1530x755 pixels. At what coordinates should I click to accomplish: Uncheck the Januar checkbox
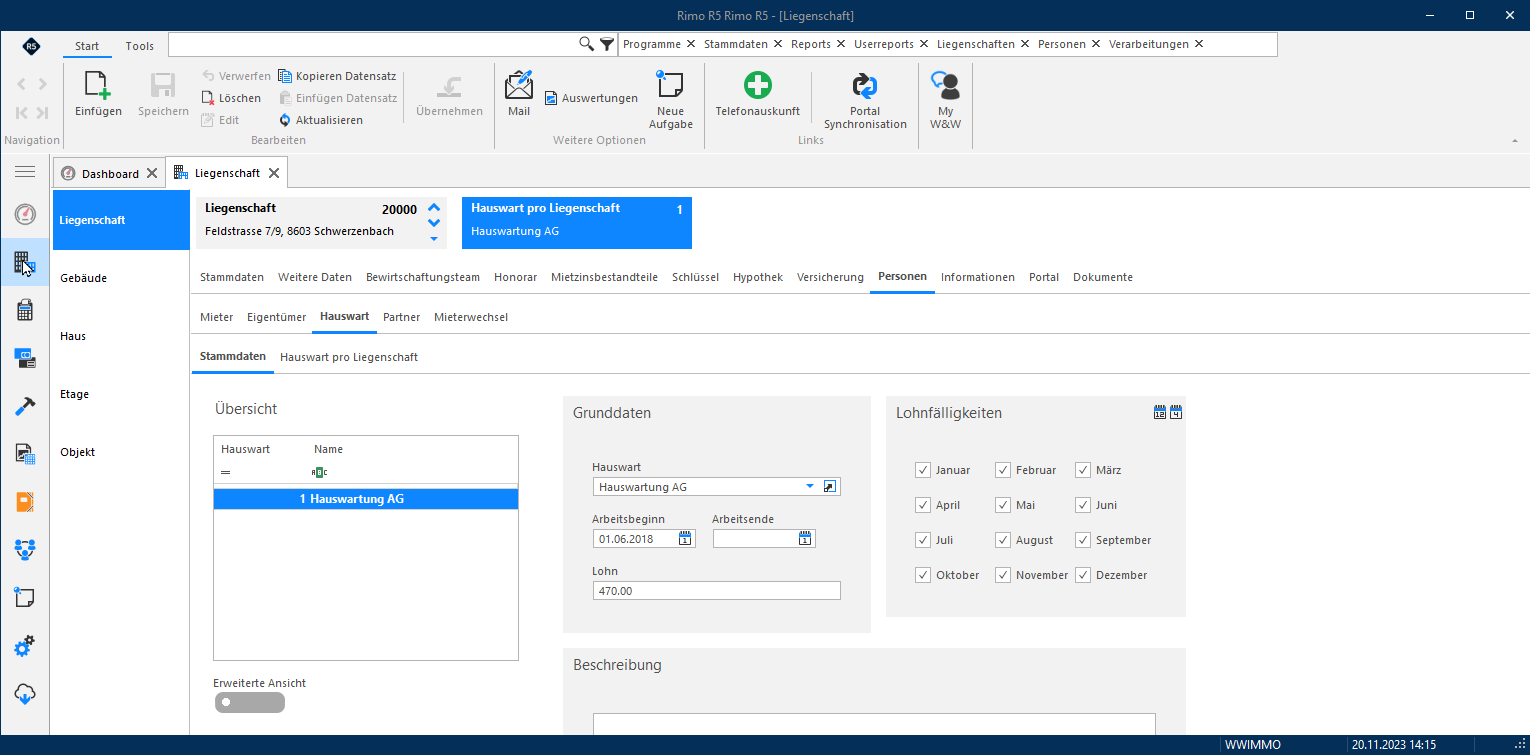click(923, 470)
